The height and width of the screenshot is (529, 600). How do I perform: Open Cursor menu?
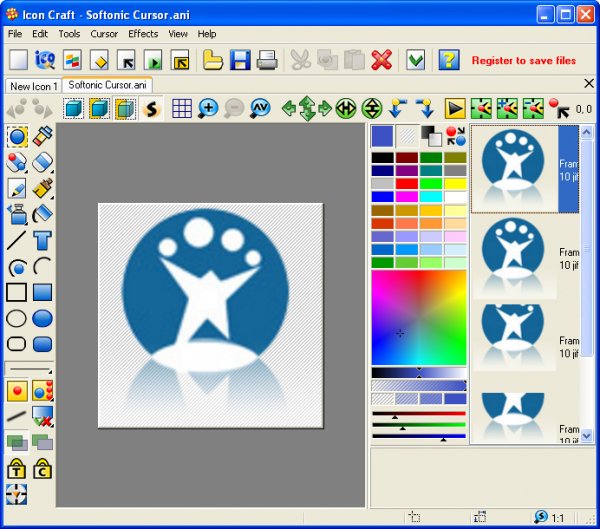104,34
